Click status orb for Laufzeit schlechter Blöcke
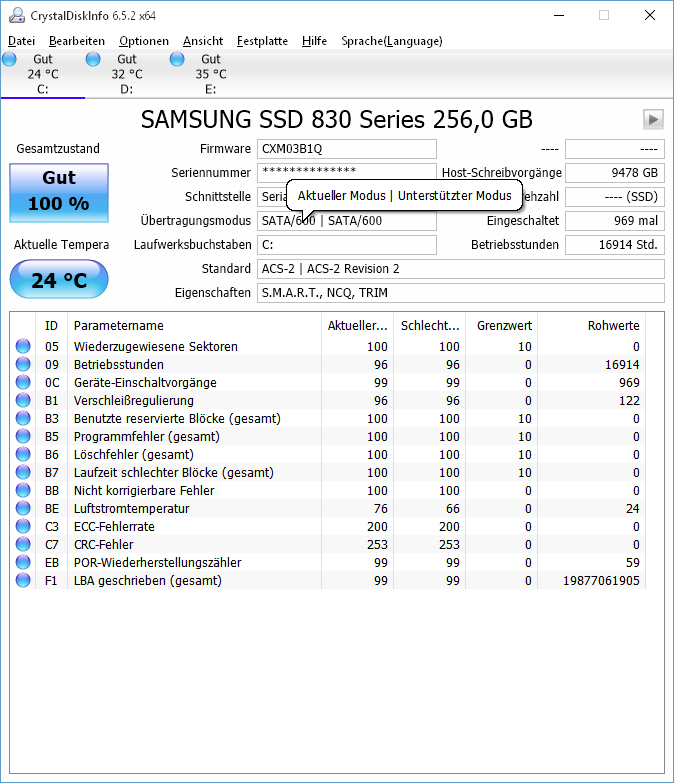Viewport: 674px width, 783px height. [x=23, y=472]
